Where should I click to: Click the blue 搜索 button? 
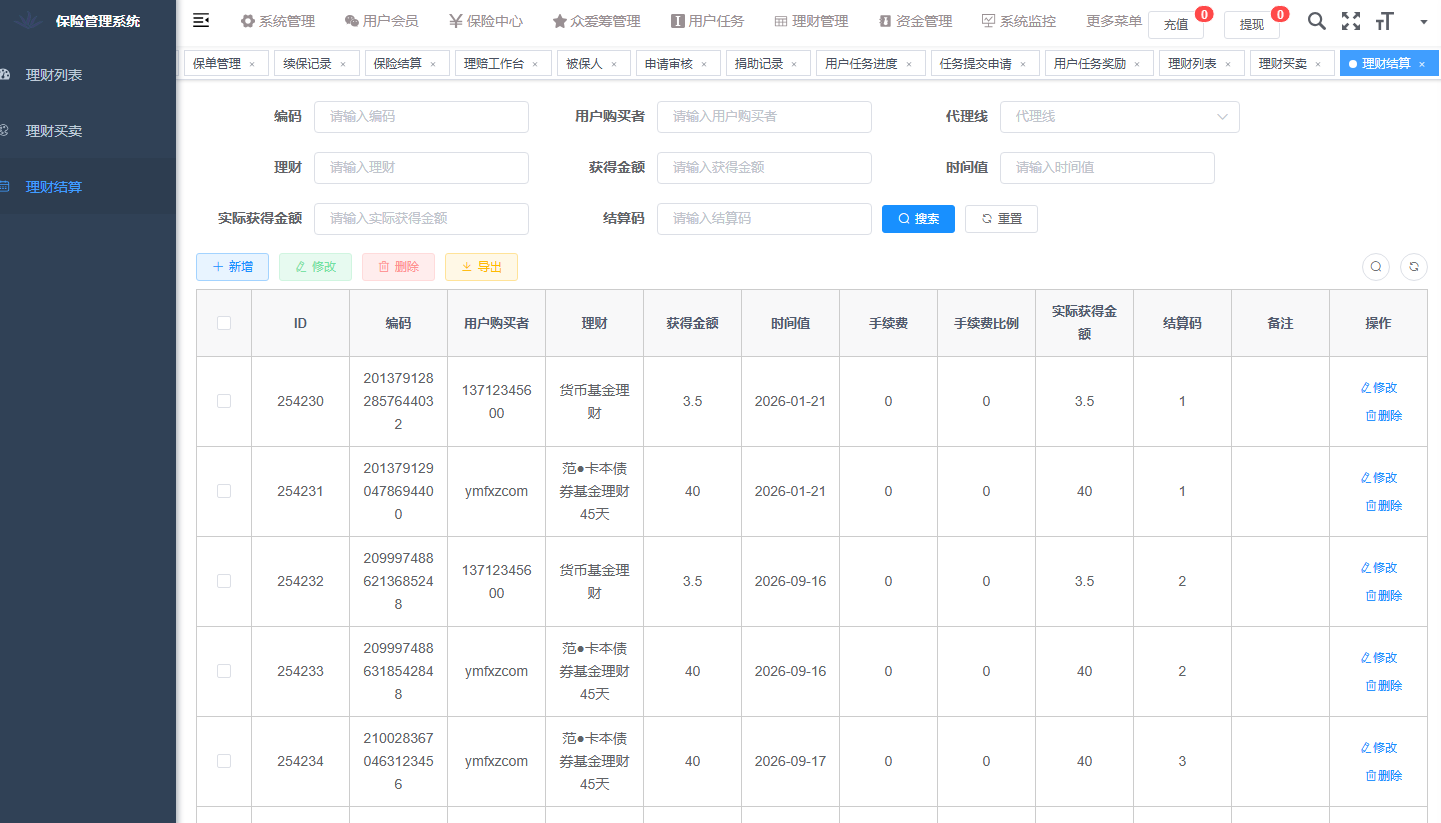pyautogui.click(x=918, y=219)
